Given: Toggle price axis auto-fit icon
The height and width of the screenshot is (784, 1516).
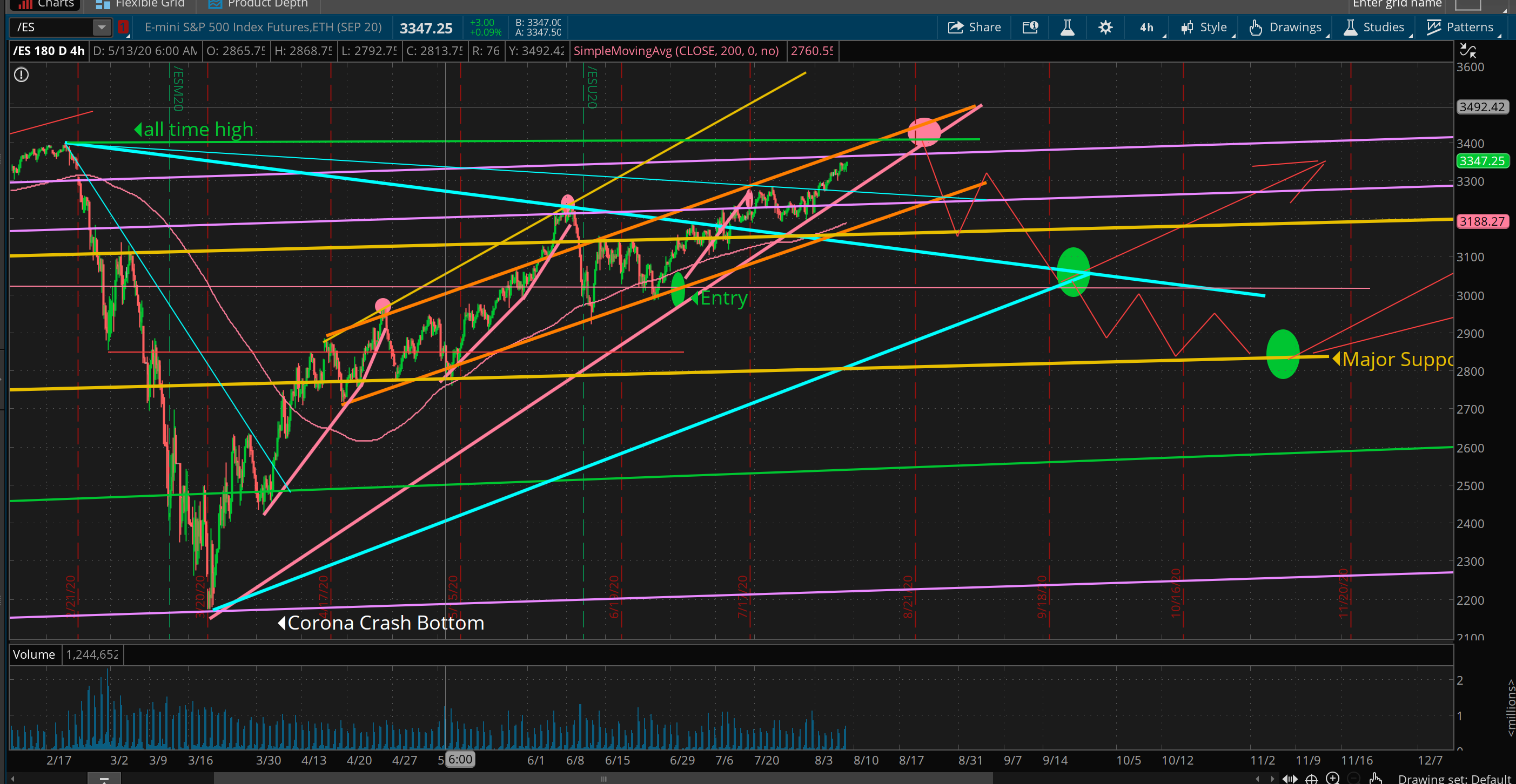Looking at the screenshot, I should [x=1468, y=51].
